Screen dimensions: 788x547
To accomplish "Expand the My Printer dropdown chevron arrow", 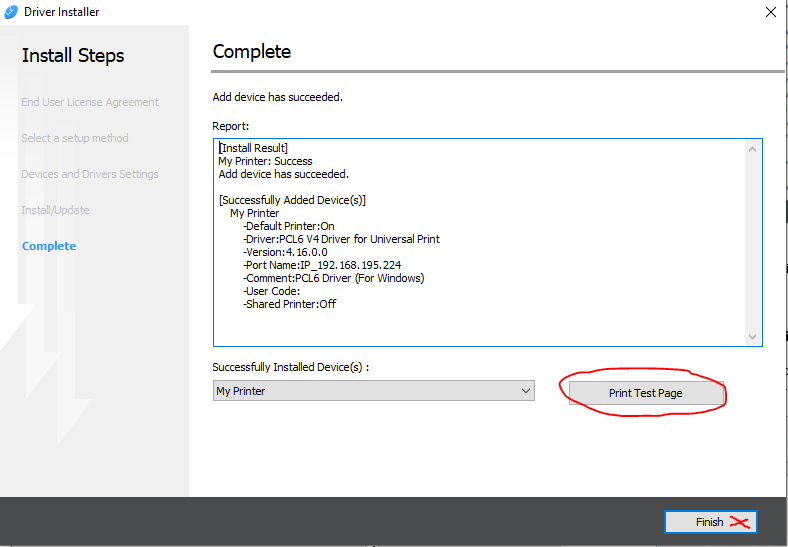I will [526, 391].
